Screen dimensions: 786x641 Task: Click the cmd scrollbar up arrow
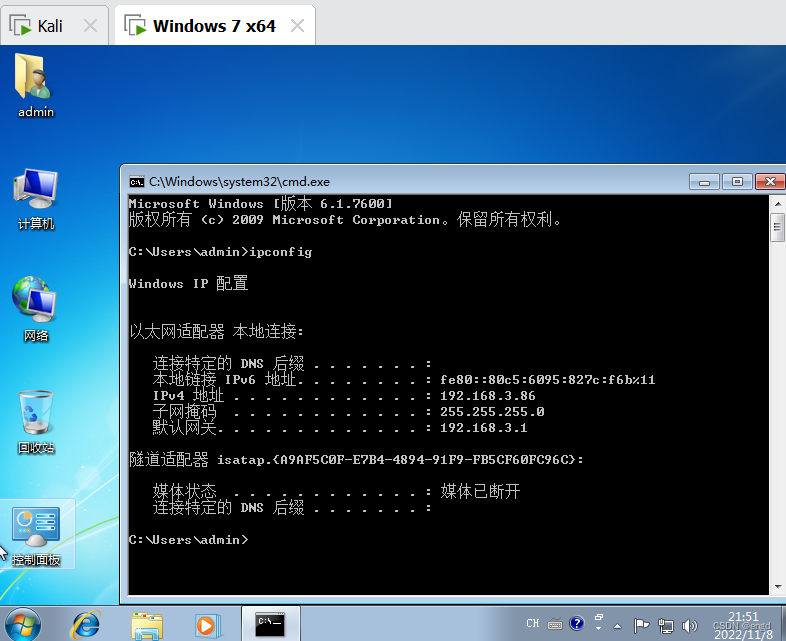777,203
